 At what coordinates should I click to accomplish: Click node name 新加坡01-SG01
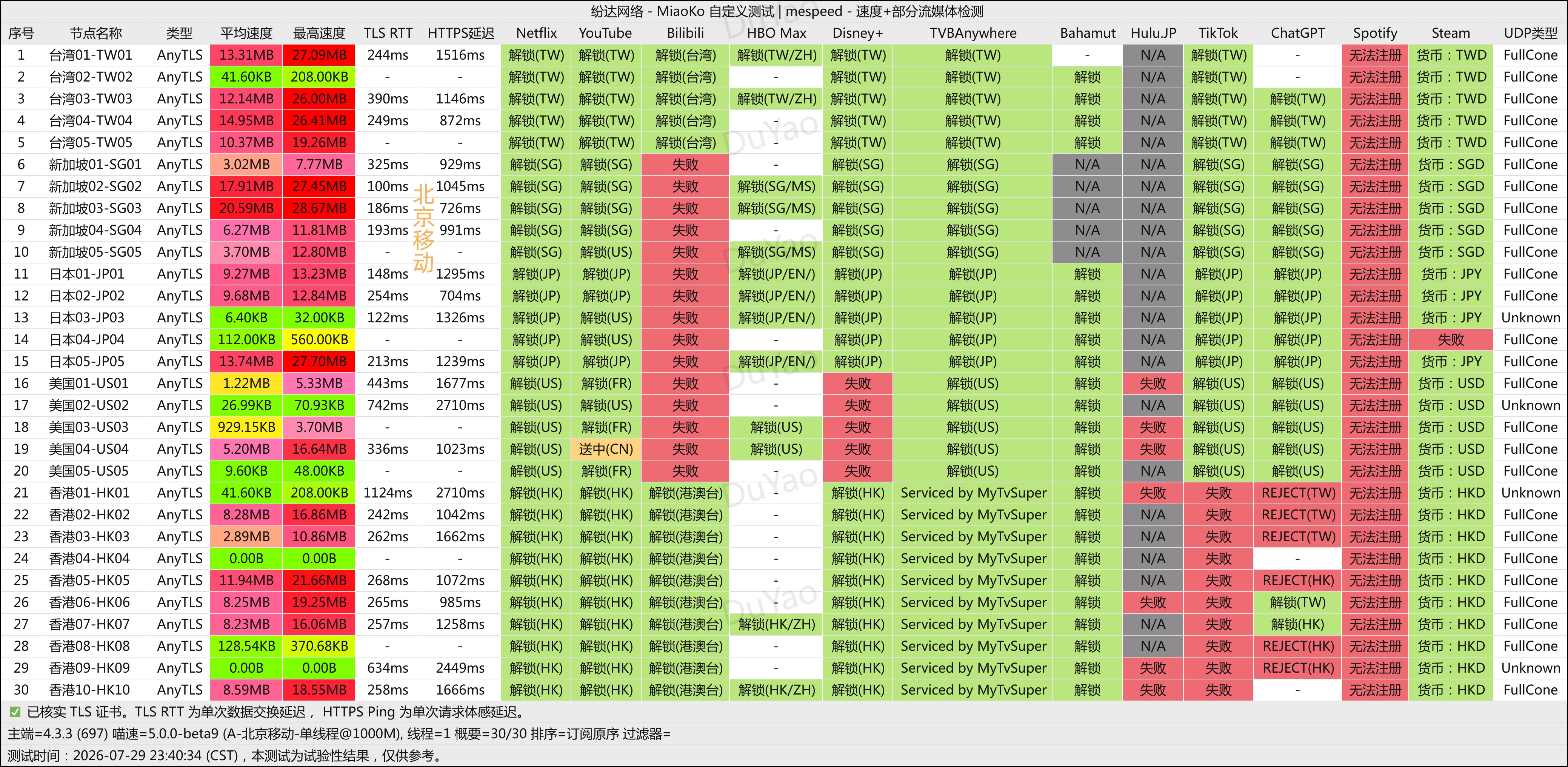95,164
